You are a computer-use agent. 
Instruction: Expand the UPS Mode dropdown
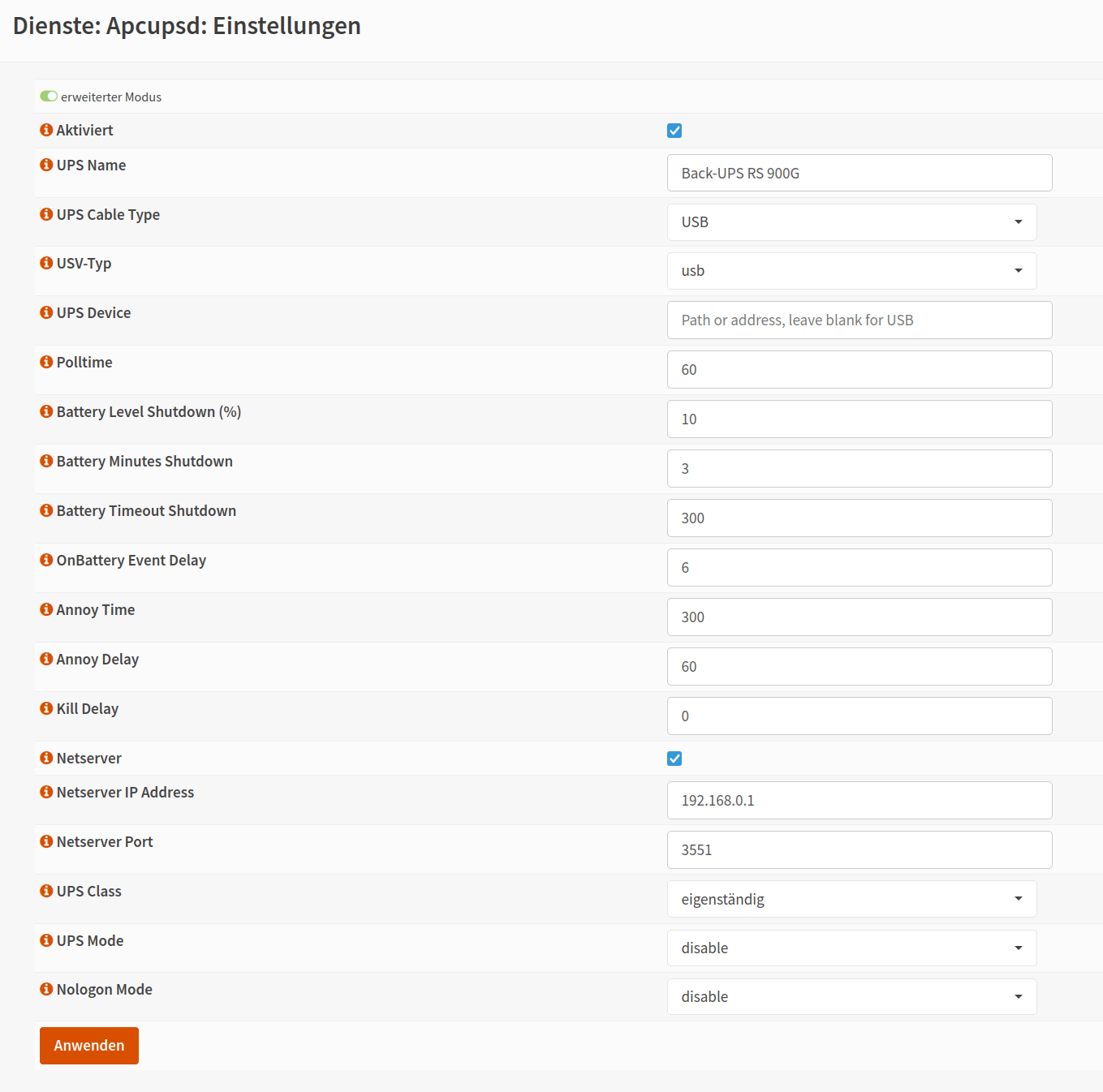pos(851,948)
